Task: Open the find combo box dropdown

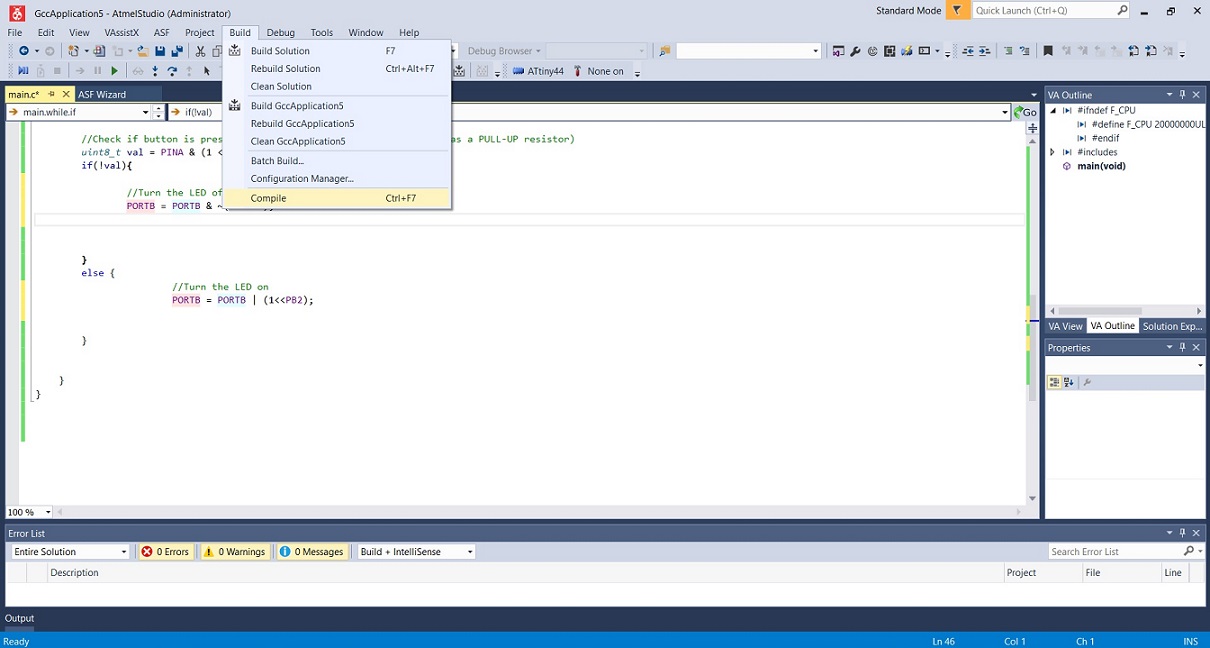Action: click(815, 51)
